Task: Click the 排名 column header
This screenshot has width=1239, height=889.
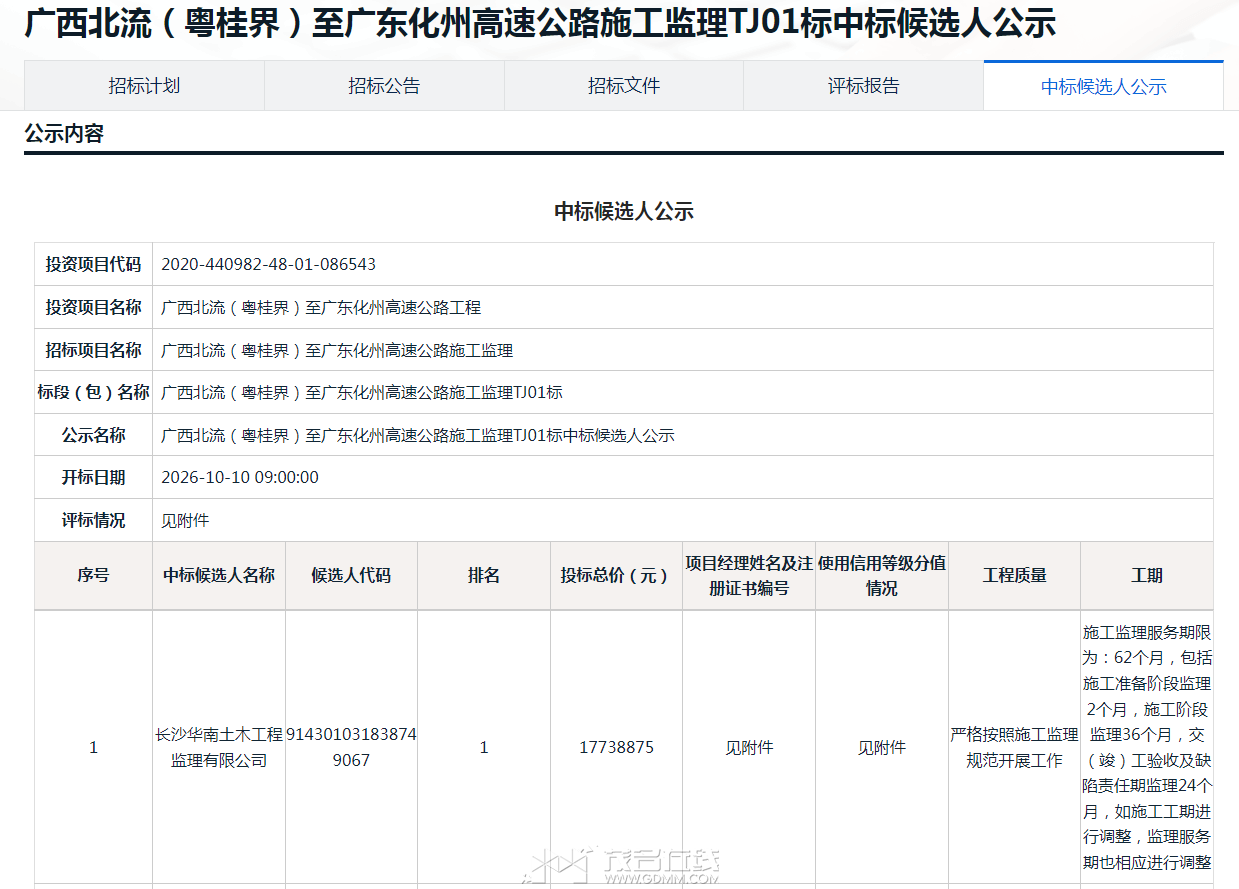Action: (484, 576)
